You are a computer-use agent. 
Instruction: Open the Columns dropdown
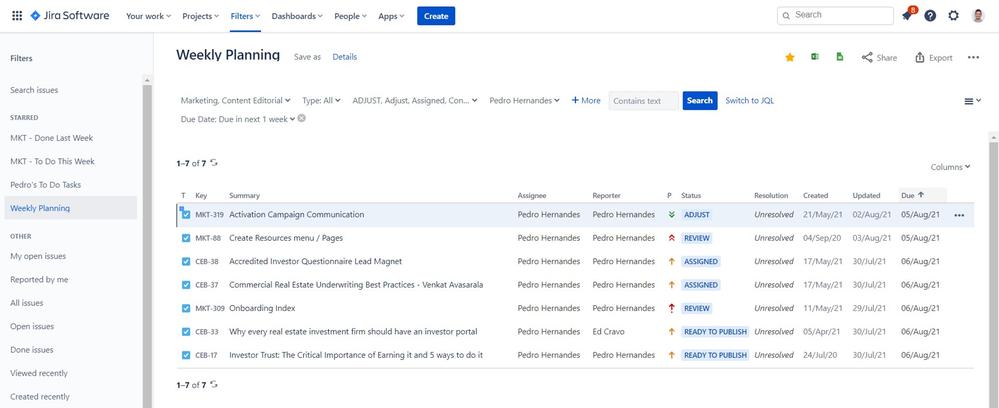coord(951,167)
